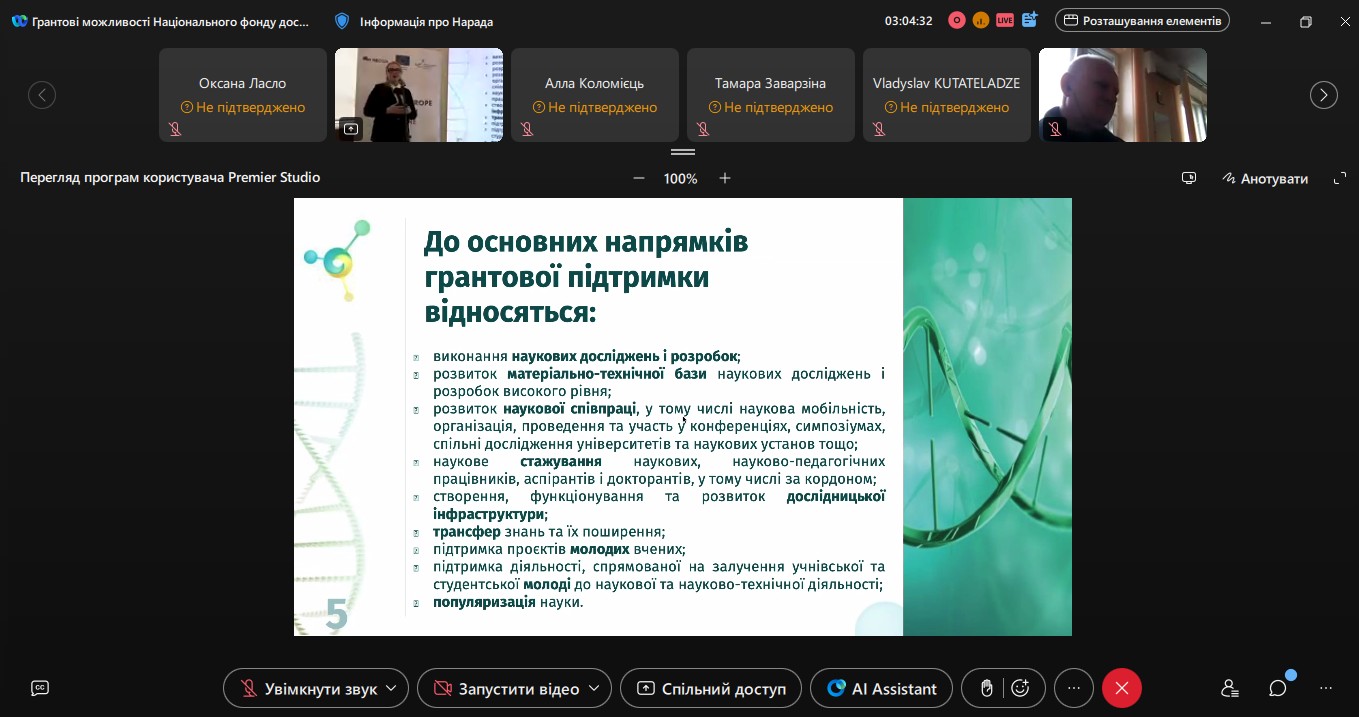Open the chat panel icon
Viewport: 1359px width, 717px height.
pos(1277,688)
